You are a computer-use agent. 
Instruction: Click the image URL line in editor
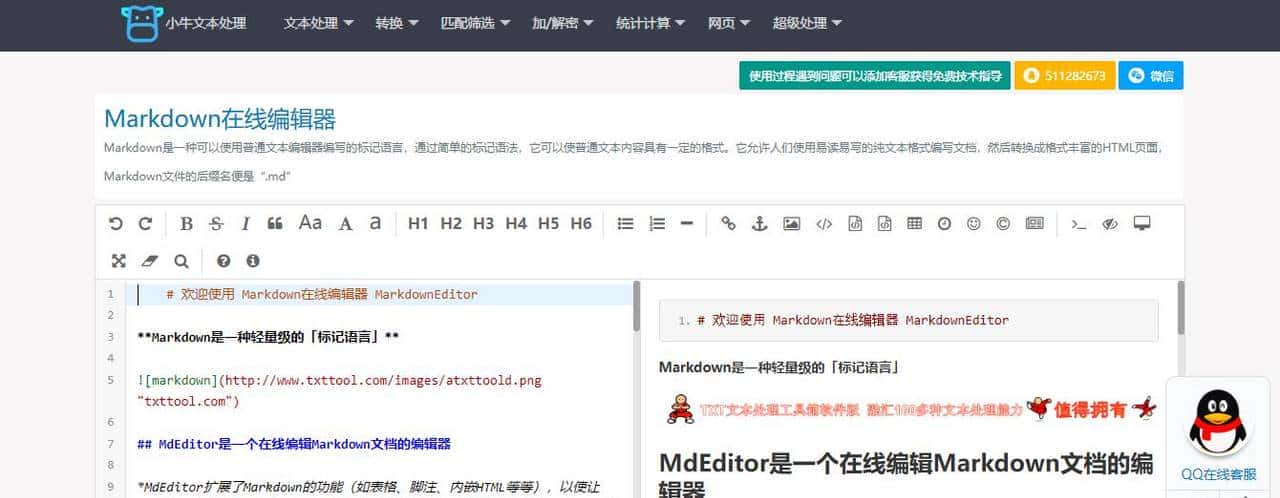[x=339, y=391]
